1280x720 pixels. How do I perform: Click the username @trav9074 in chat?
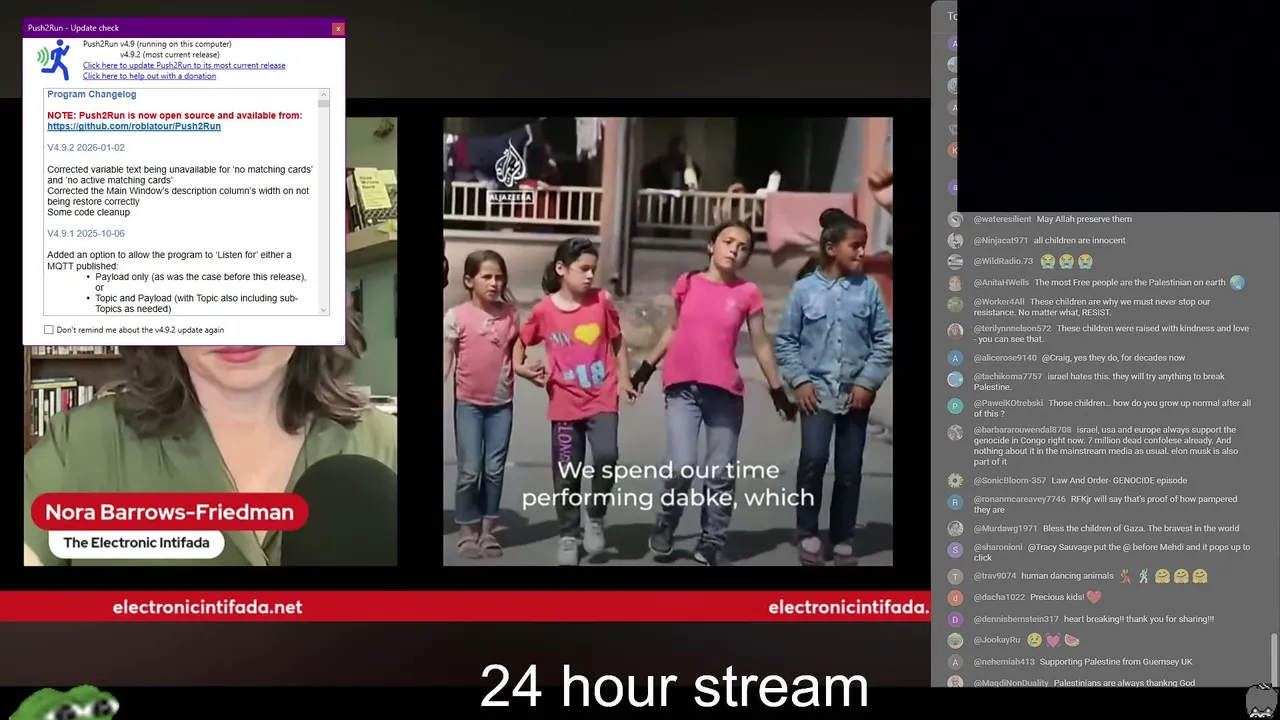pos(994,577)
